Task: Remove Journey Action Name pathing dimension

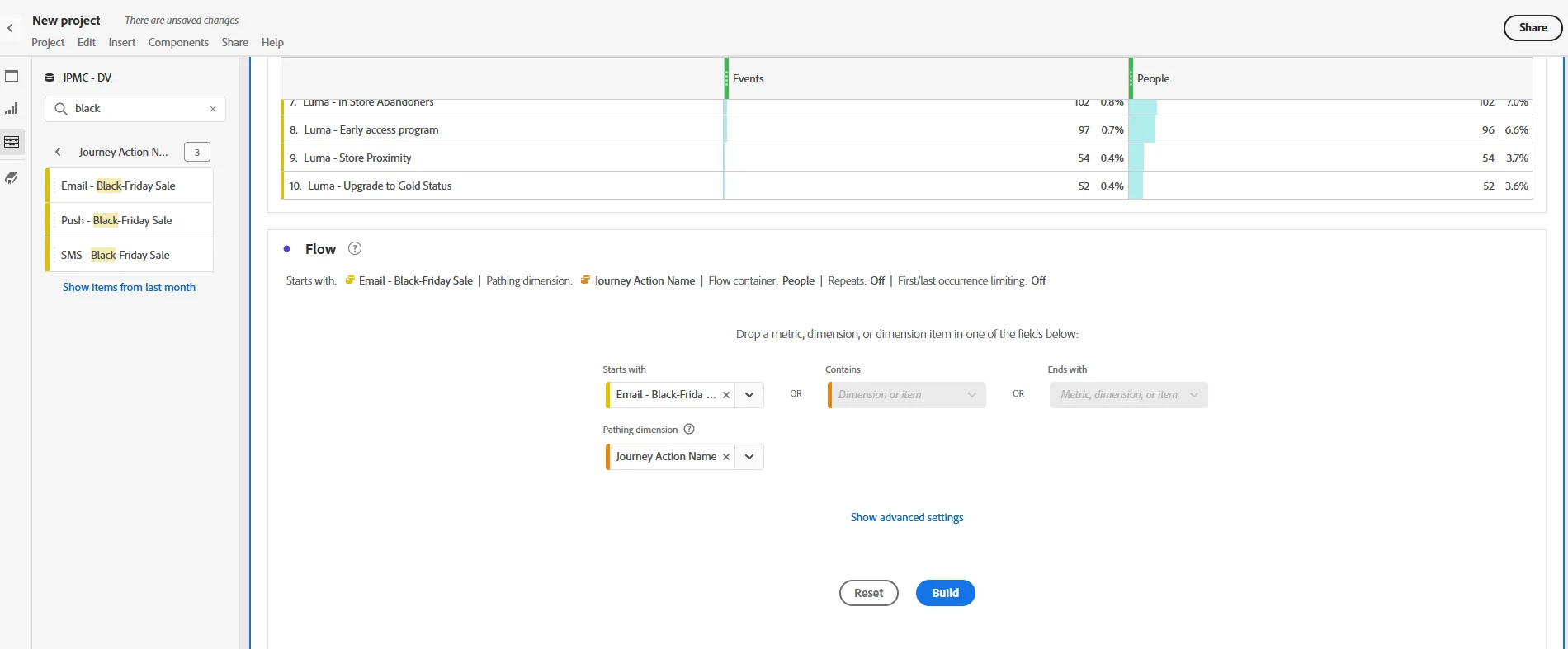Action: pos(726,457)
